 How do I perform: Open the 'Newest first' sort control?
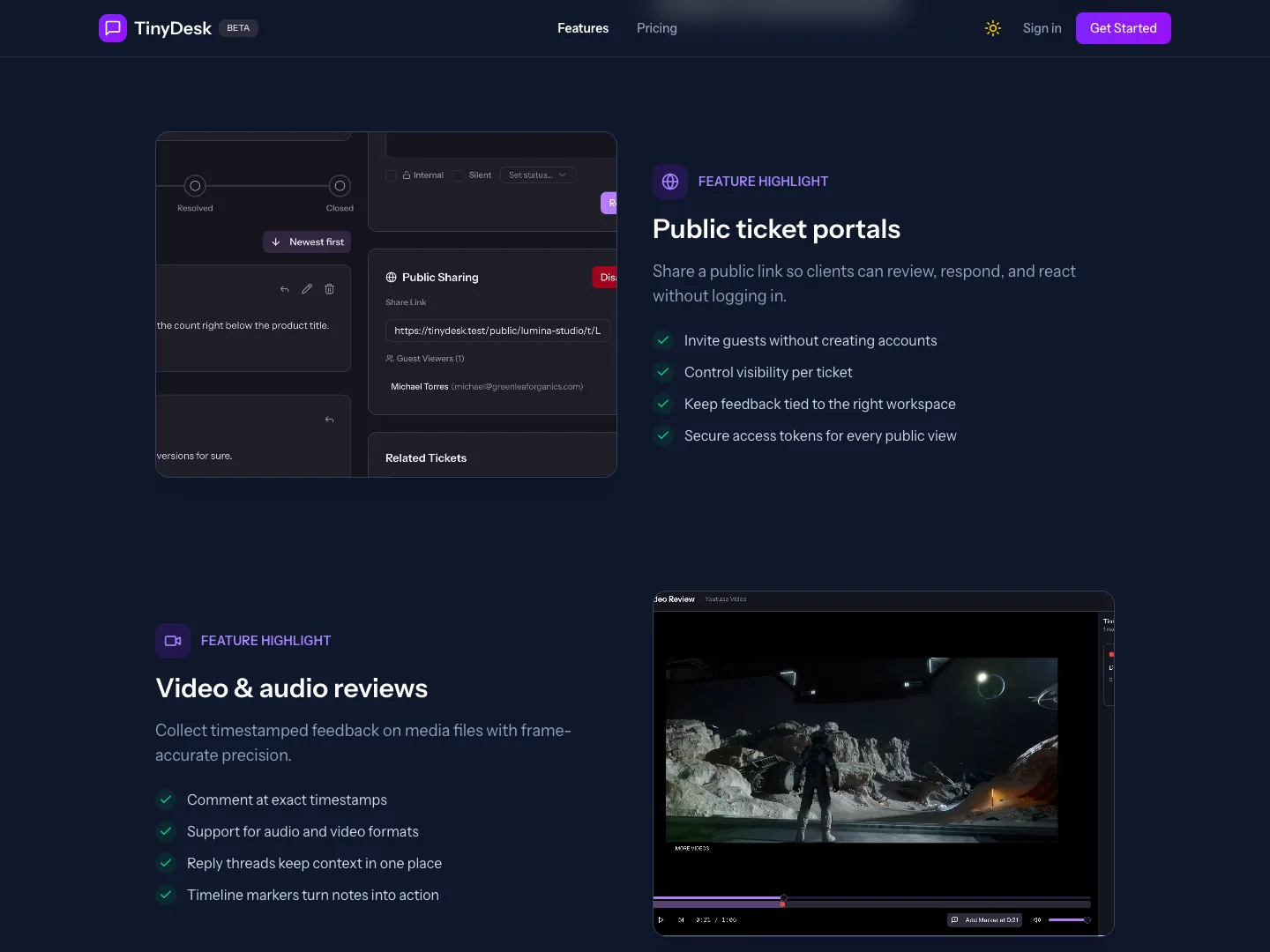[x=307, y=242]
